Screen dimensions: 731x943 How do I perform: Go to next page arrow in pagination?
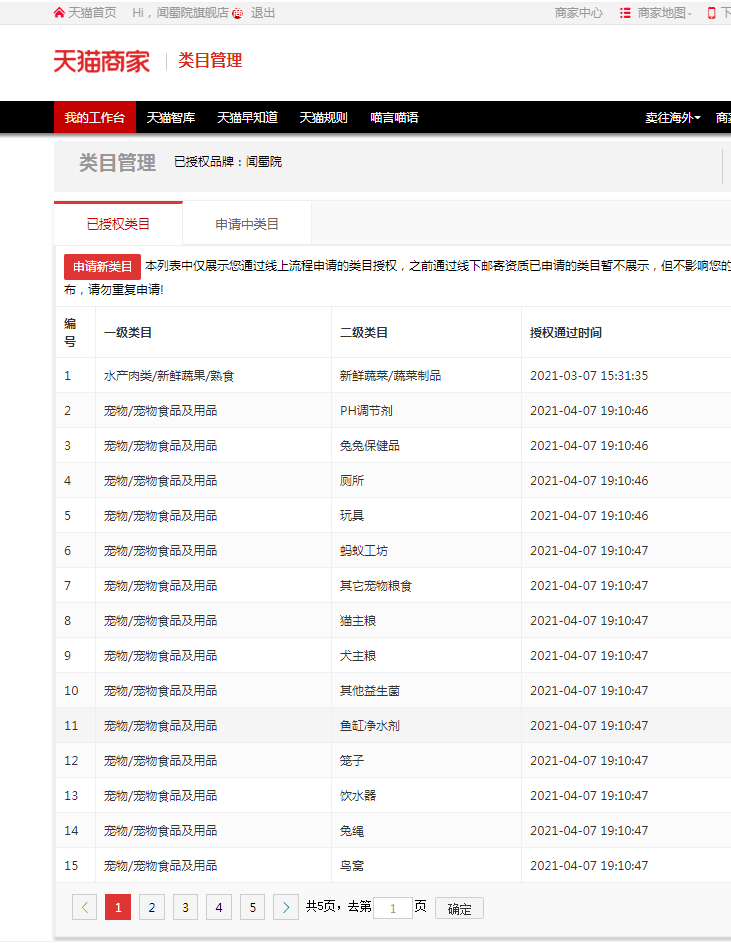[286, 908]
